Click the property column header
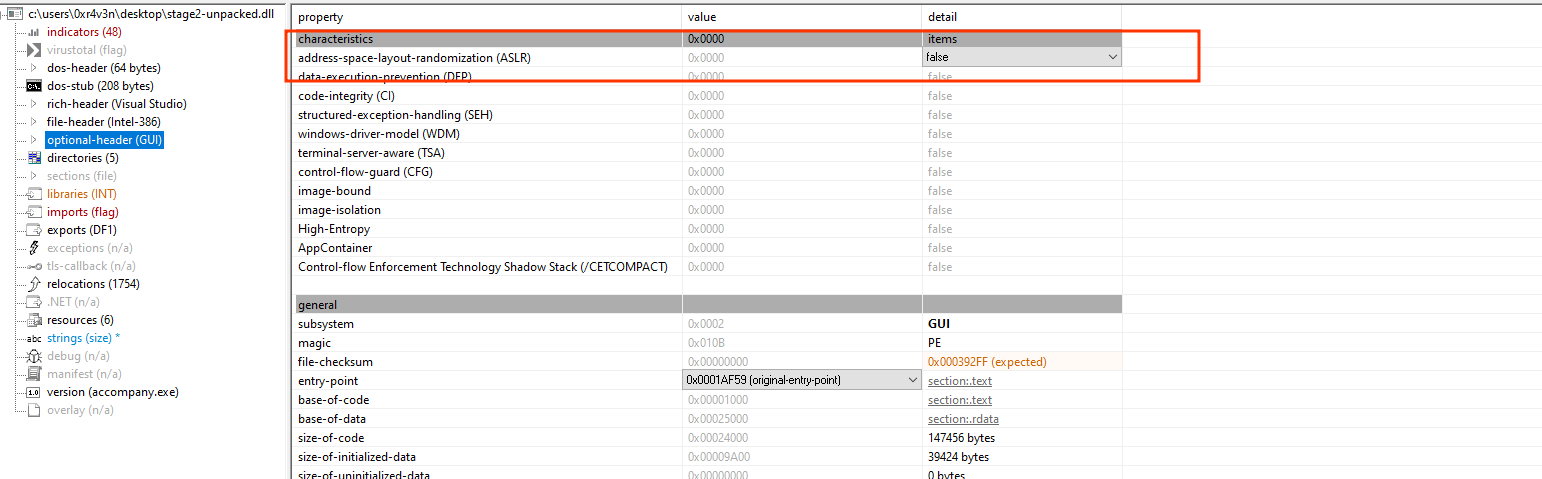 (x=320, y=17)
